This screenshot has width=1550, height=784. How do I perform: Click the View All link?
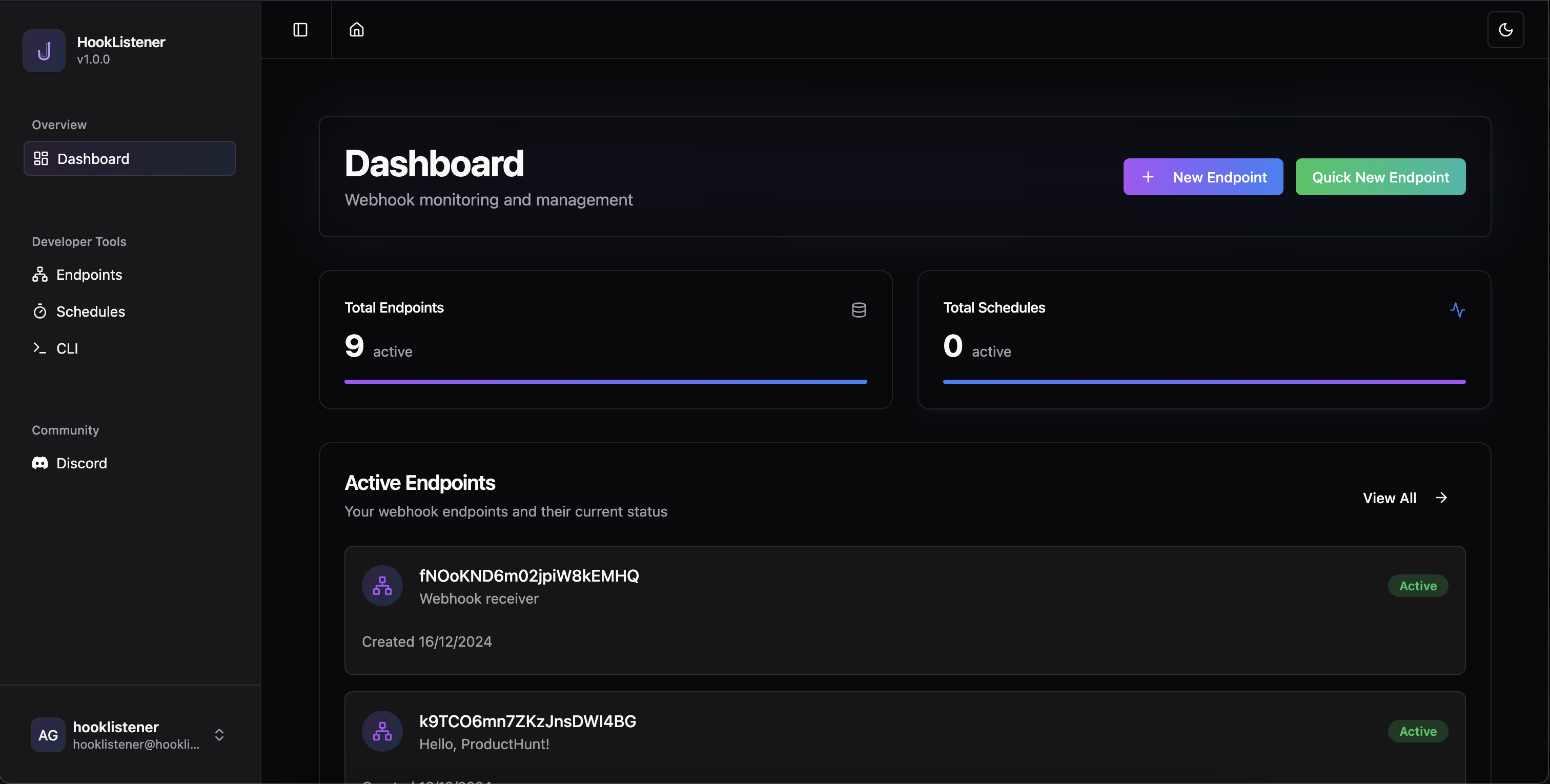coord(1390,498)
